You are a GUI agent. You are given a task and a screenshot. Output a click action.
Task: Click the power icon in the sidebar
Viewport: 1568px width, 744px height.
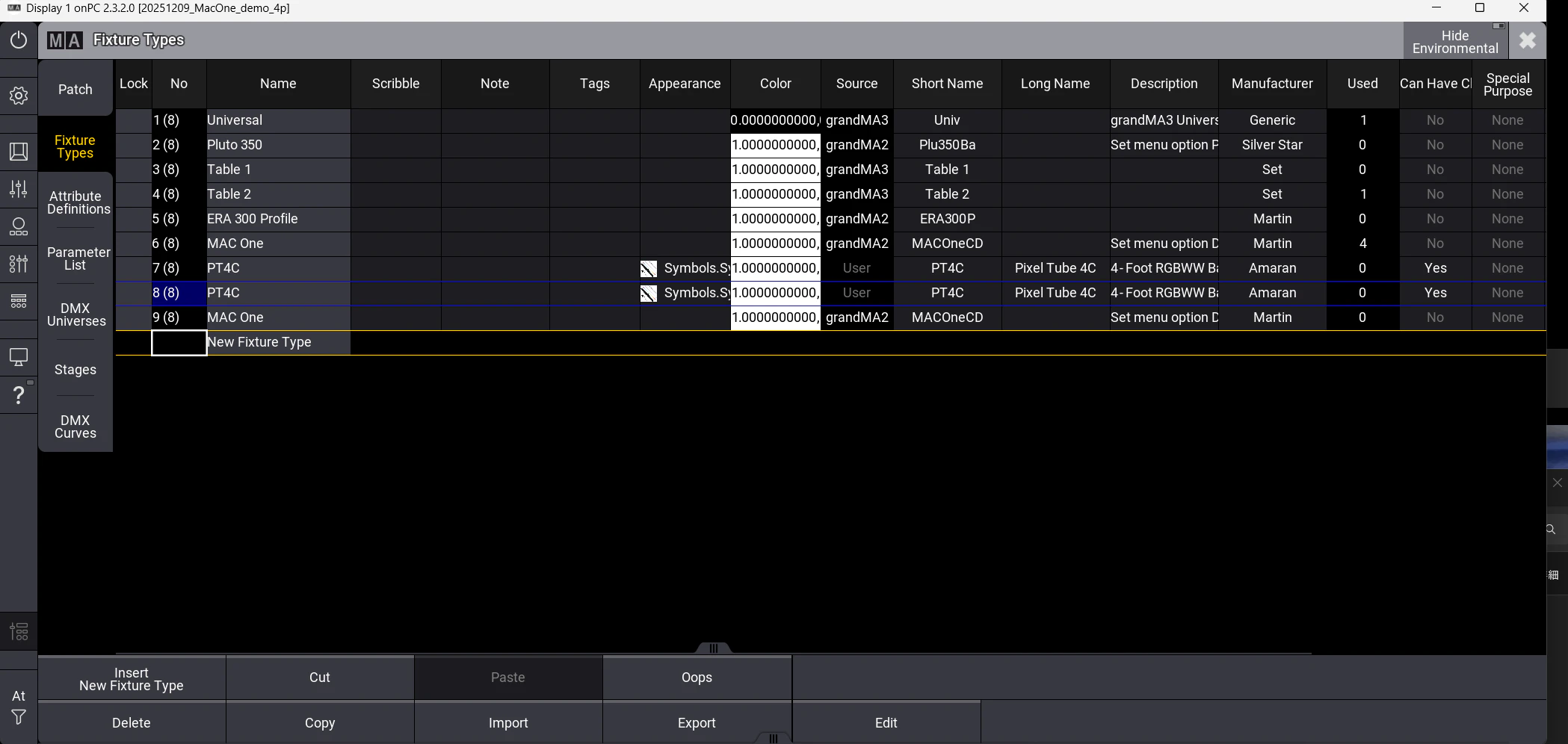pyautogui.click(x=19, y=40)
